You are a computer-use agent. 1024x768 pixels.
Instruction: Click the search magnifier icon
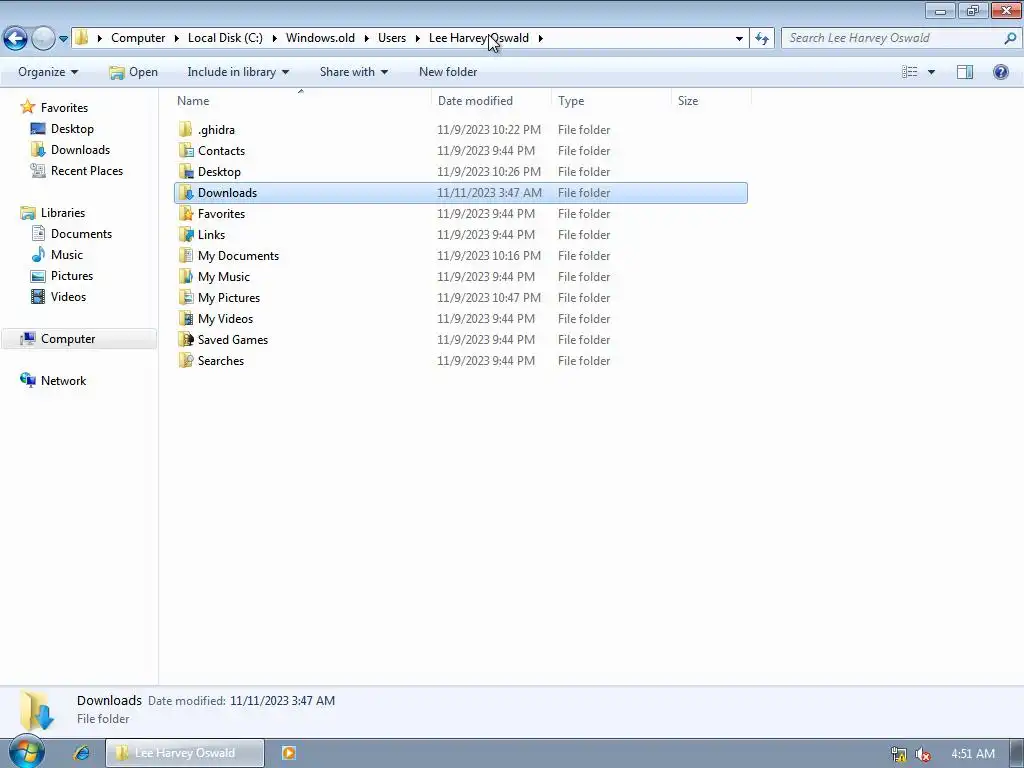(1010, 38)
